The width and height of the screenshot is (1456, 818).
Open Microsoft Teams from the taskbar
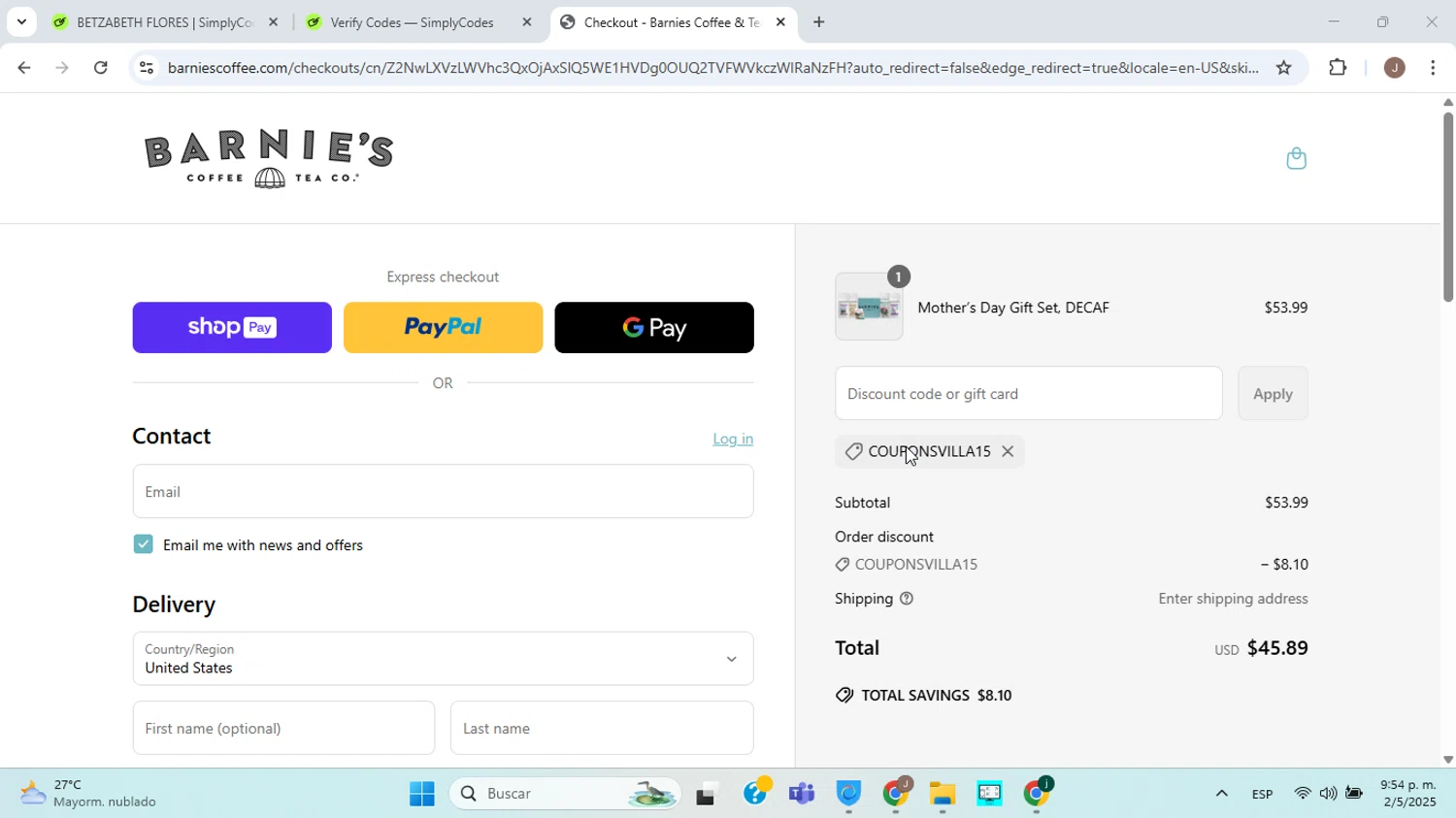tap(802, 794)
